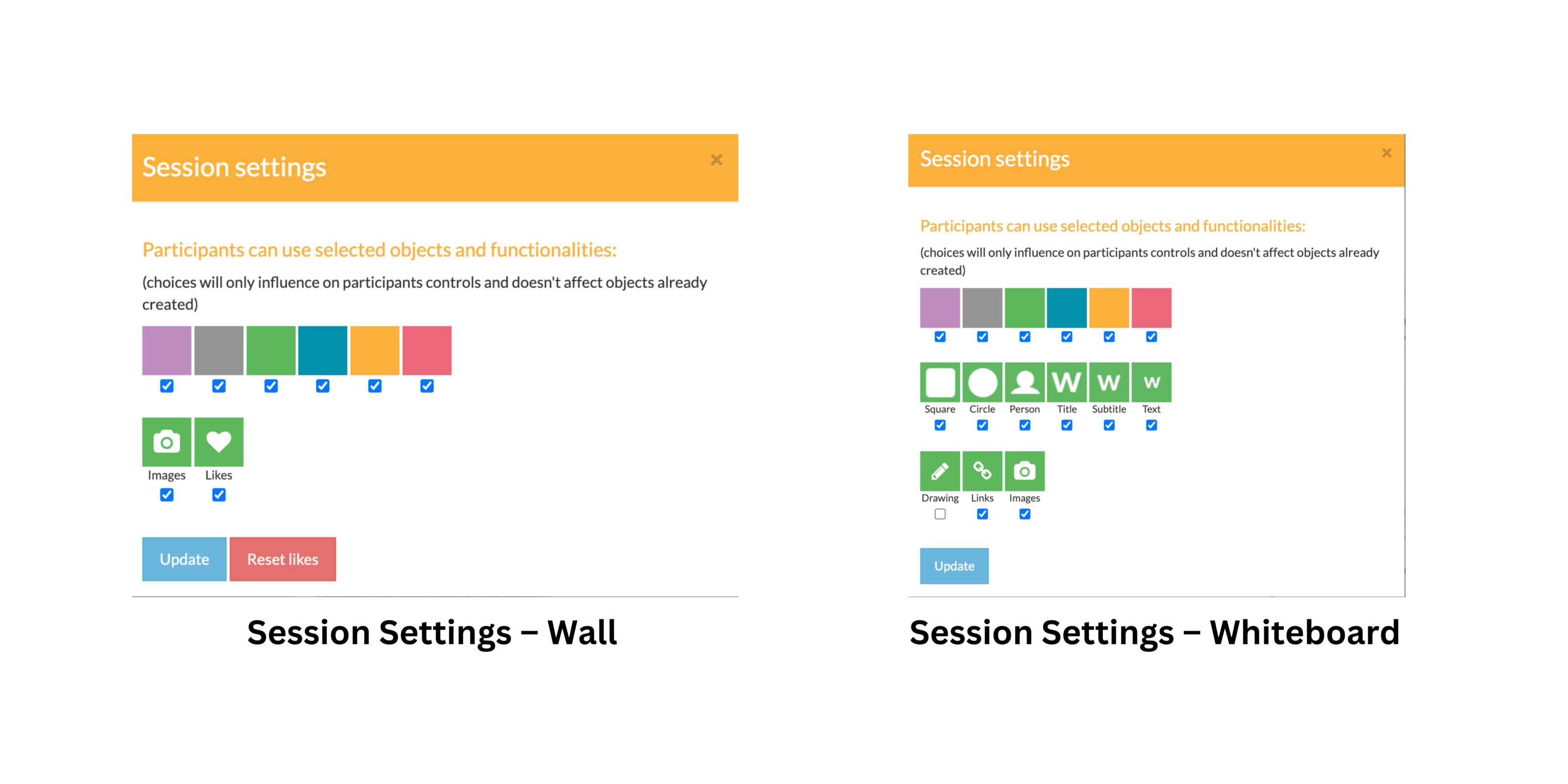
Task: Select the Circle shape icon
Action: 982,382
